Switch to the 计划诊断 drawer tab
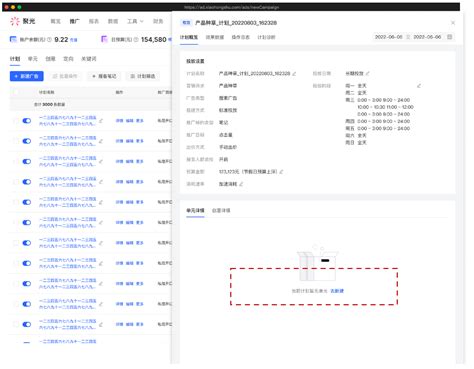The height and width of the screenshot is (369, 474). coord(266,37)
